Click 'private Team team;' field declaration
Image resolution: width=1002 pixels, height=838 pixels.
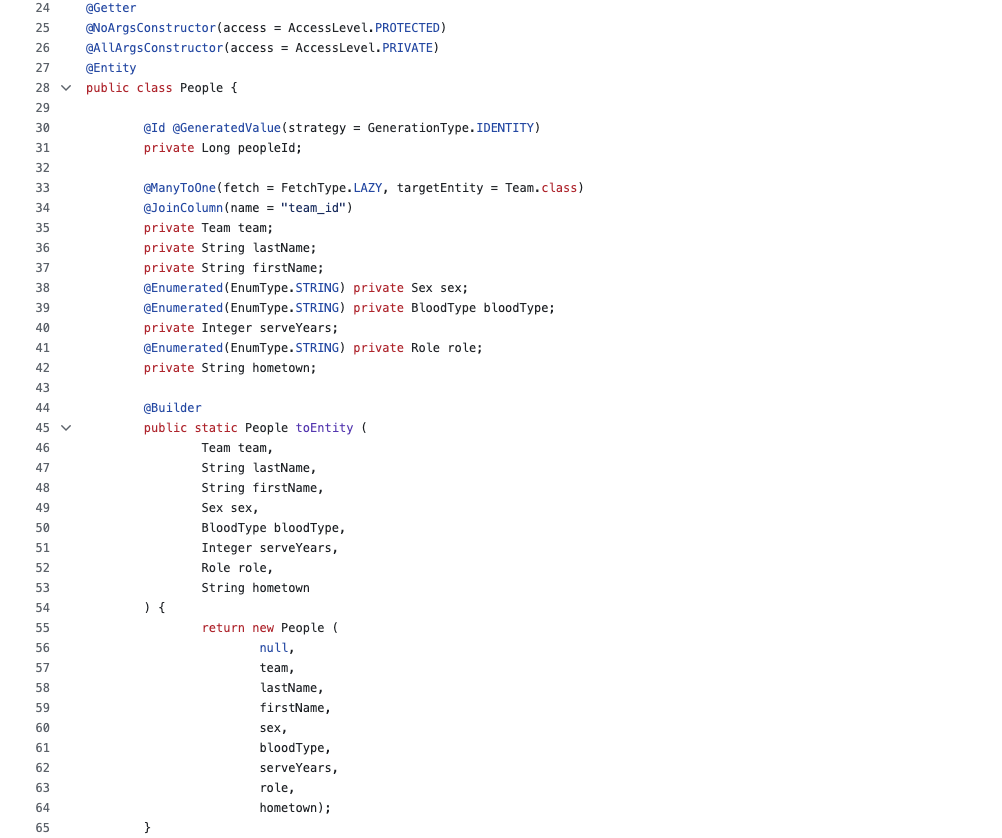tap(208, 228)
